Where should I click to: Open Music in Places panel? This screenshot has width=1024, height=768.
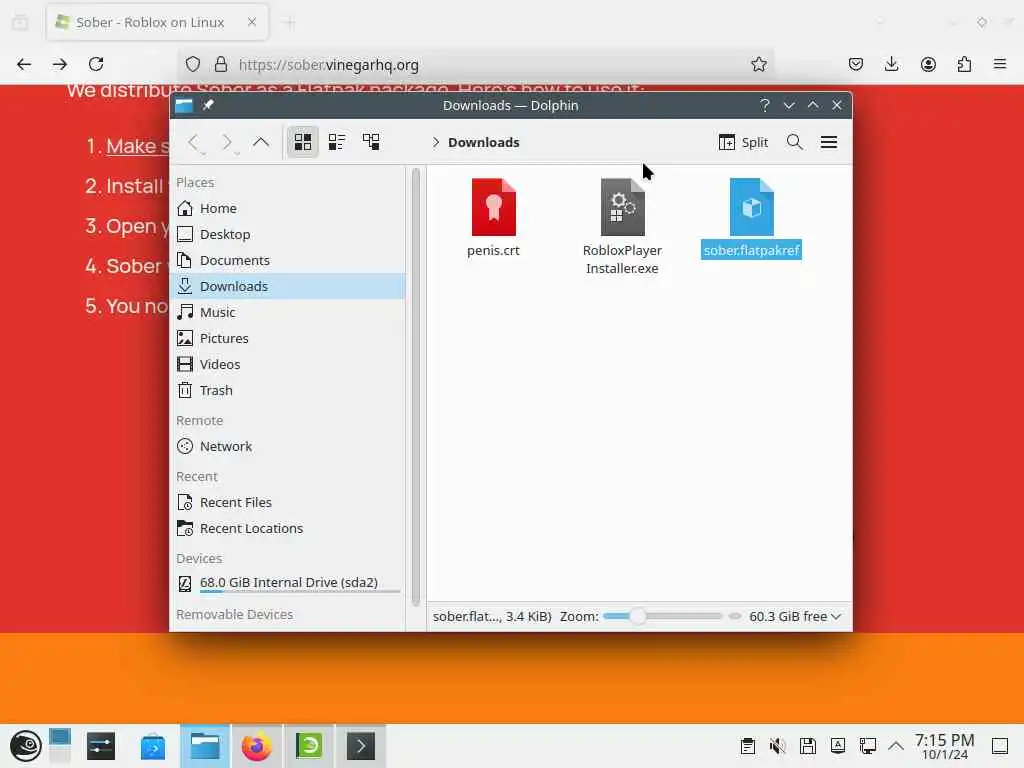(288, 312)
